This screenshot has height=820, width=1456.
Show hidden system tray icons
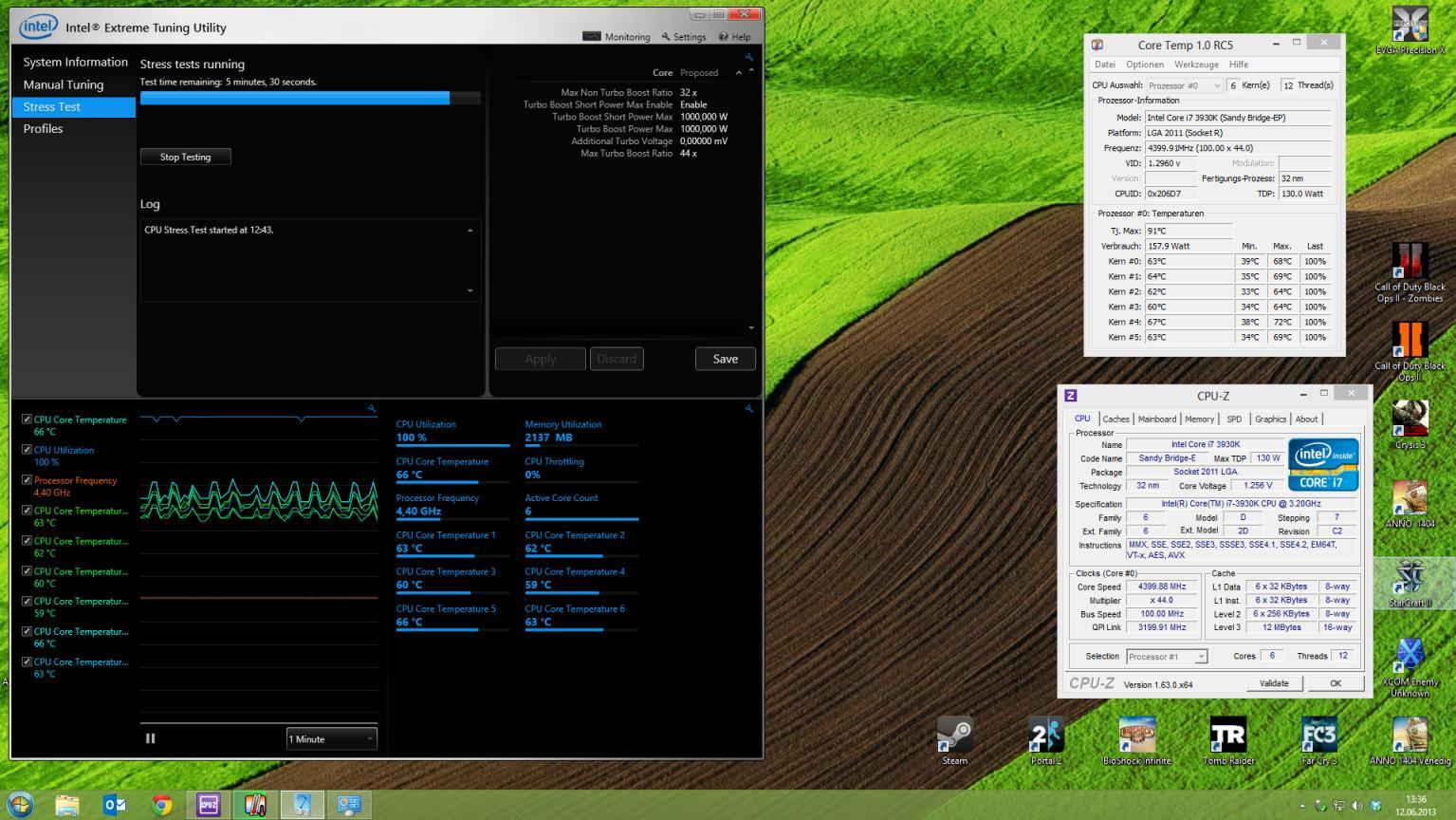(x=1301, y=806)
